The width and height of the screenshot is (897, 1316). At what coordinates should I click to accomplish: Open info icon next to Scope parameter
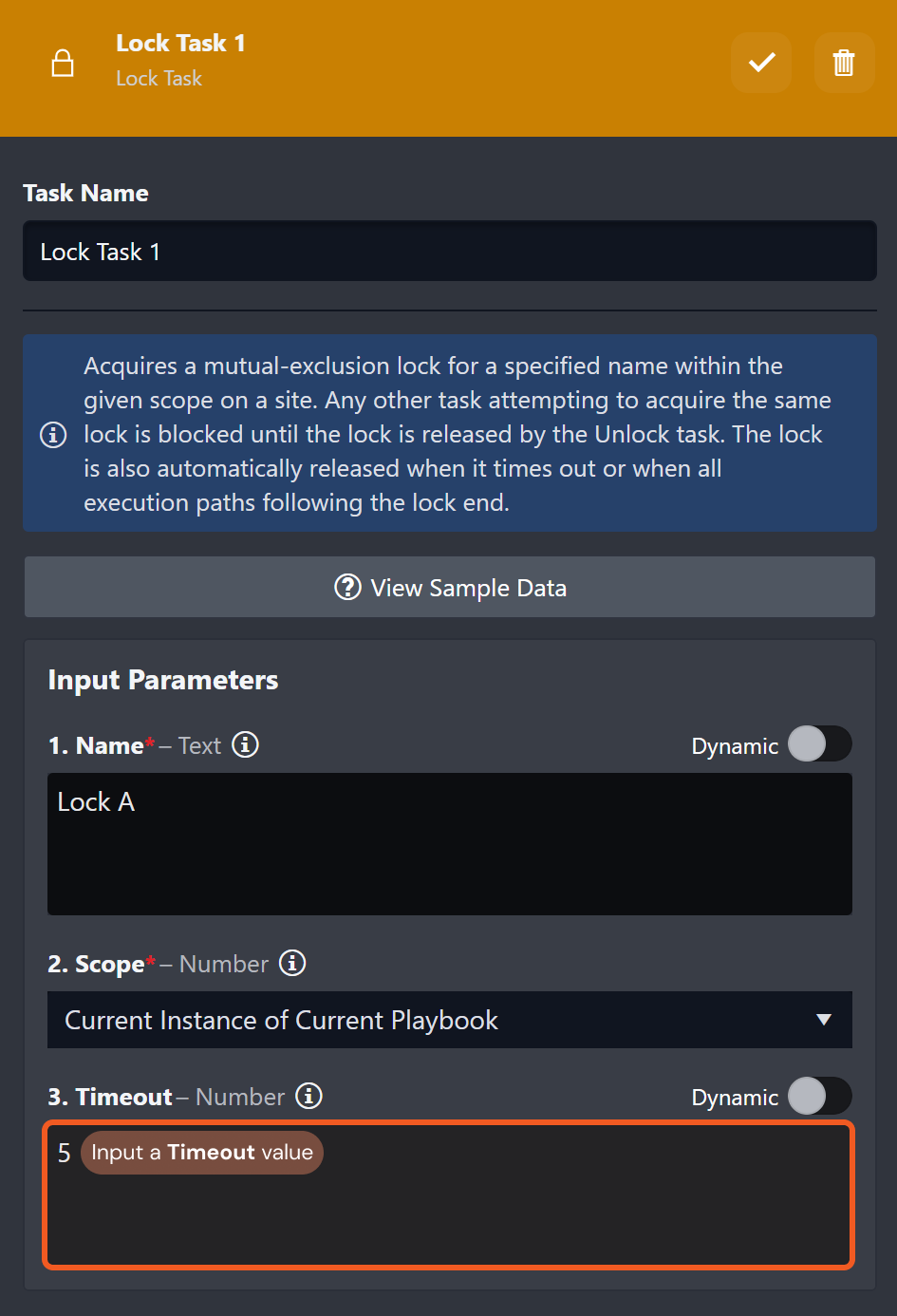292,963
